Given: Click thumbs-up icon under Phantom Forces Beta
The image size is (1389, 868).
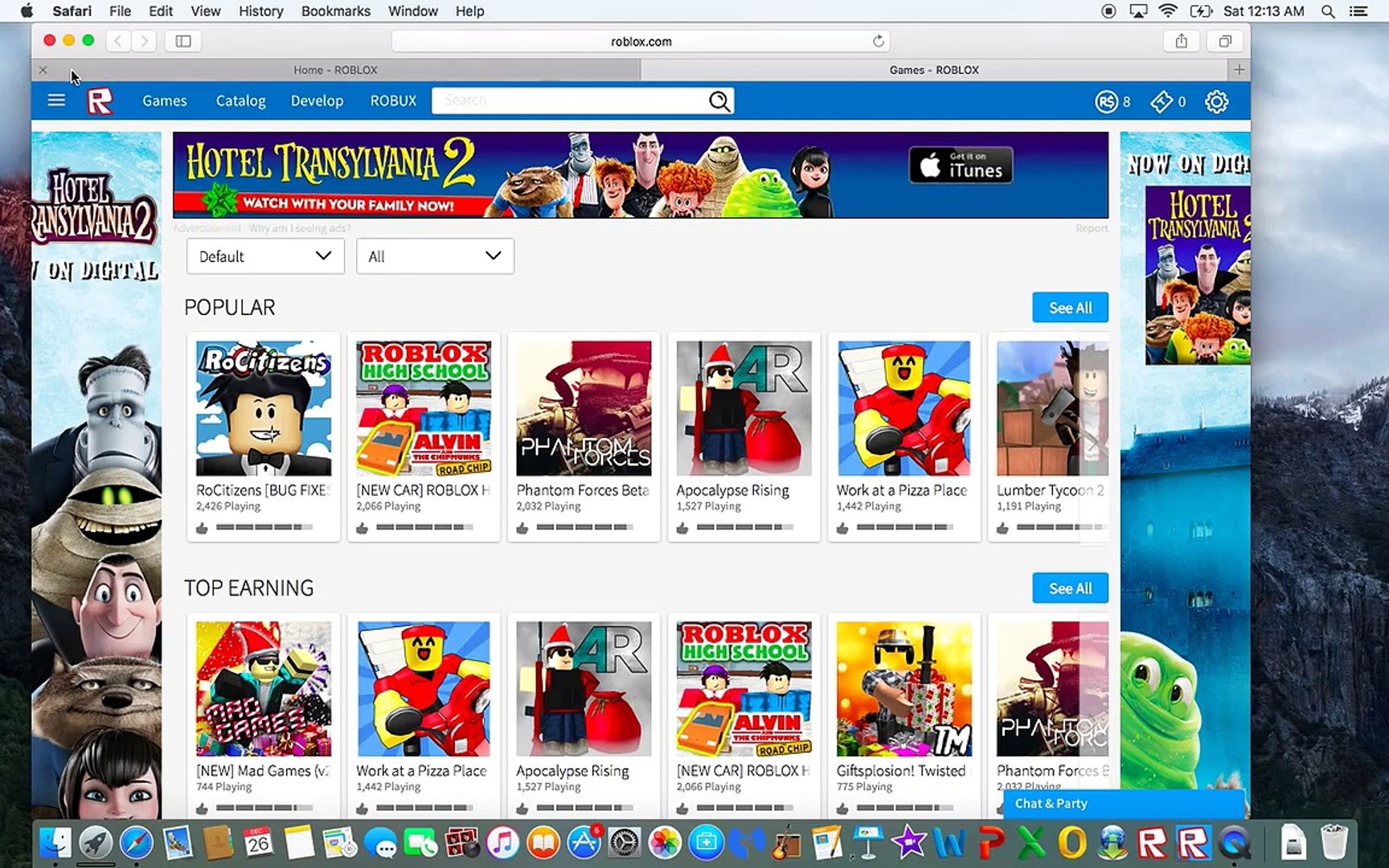Looking at the screenshot, I should (522, 528).
